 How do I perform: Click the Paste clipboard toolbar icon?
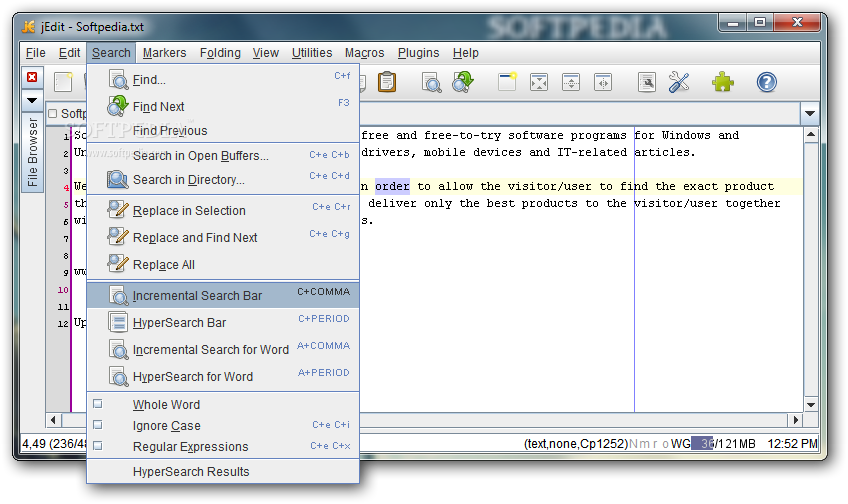pos(386,82)
